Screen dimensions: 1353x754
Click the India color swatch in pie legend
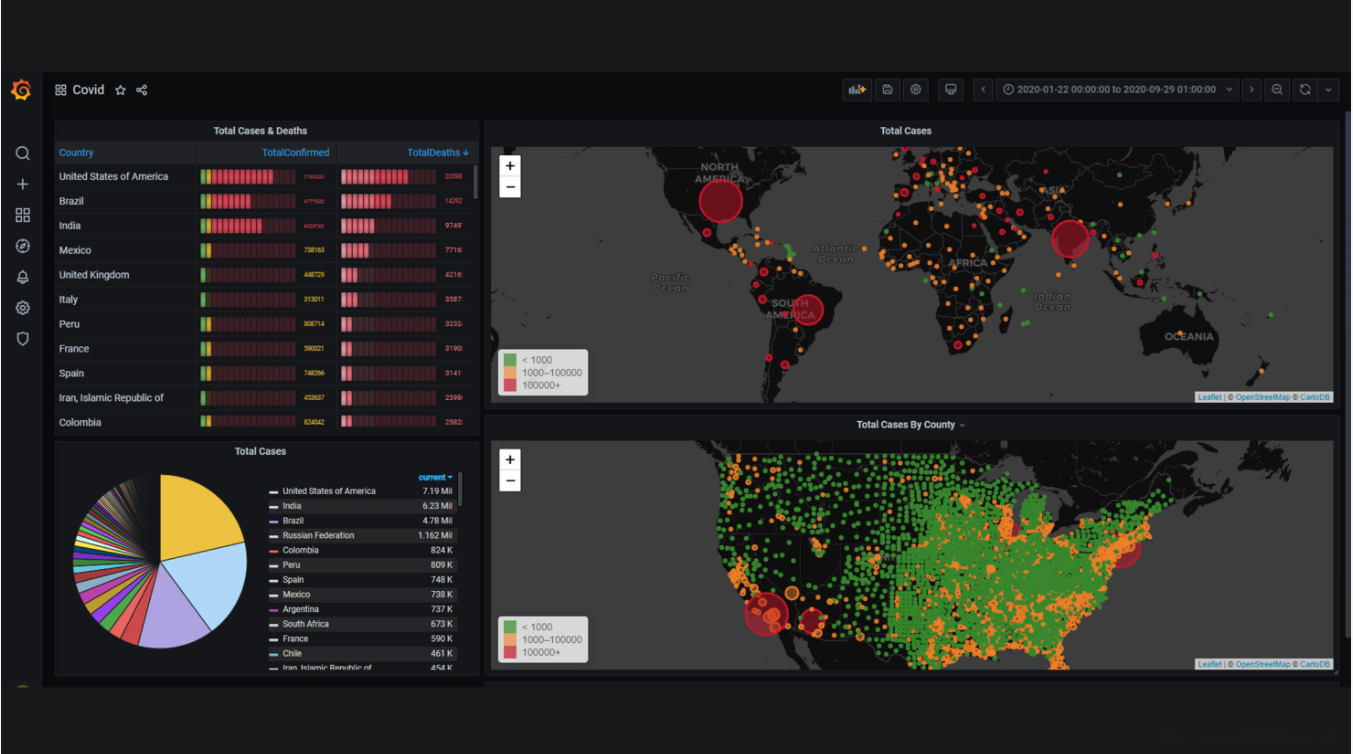click(273, 507)
